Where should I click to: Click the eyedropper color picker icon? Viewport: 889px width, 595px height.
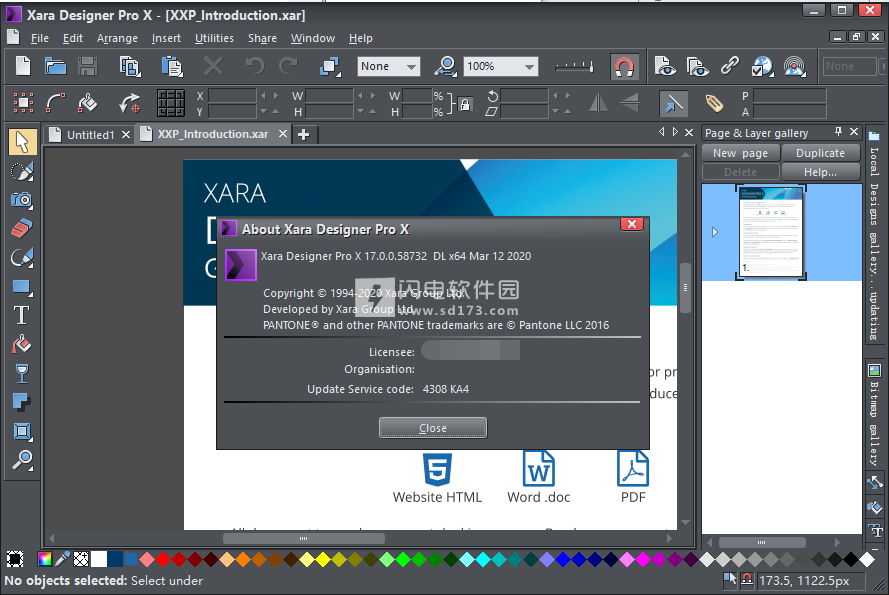(x=62, y=559)
